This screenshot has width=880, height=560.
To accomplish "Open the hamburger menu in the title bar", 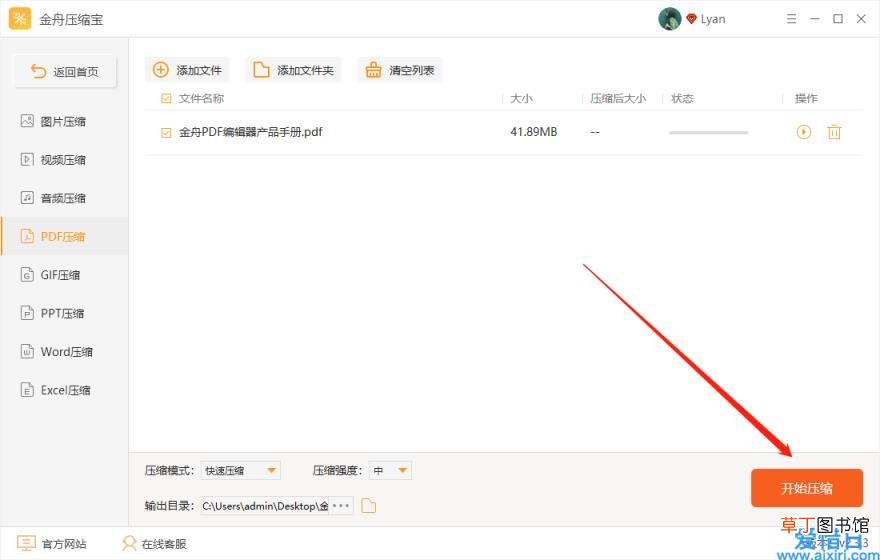I will 791,19.
